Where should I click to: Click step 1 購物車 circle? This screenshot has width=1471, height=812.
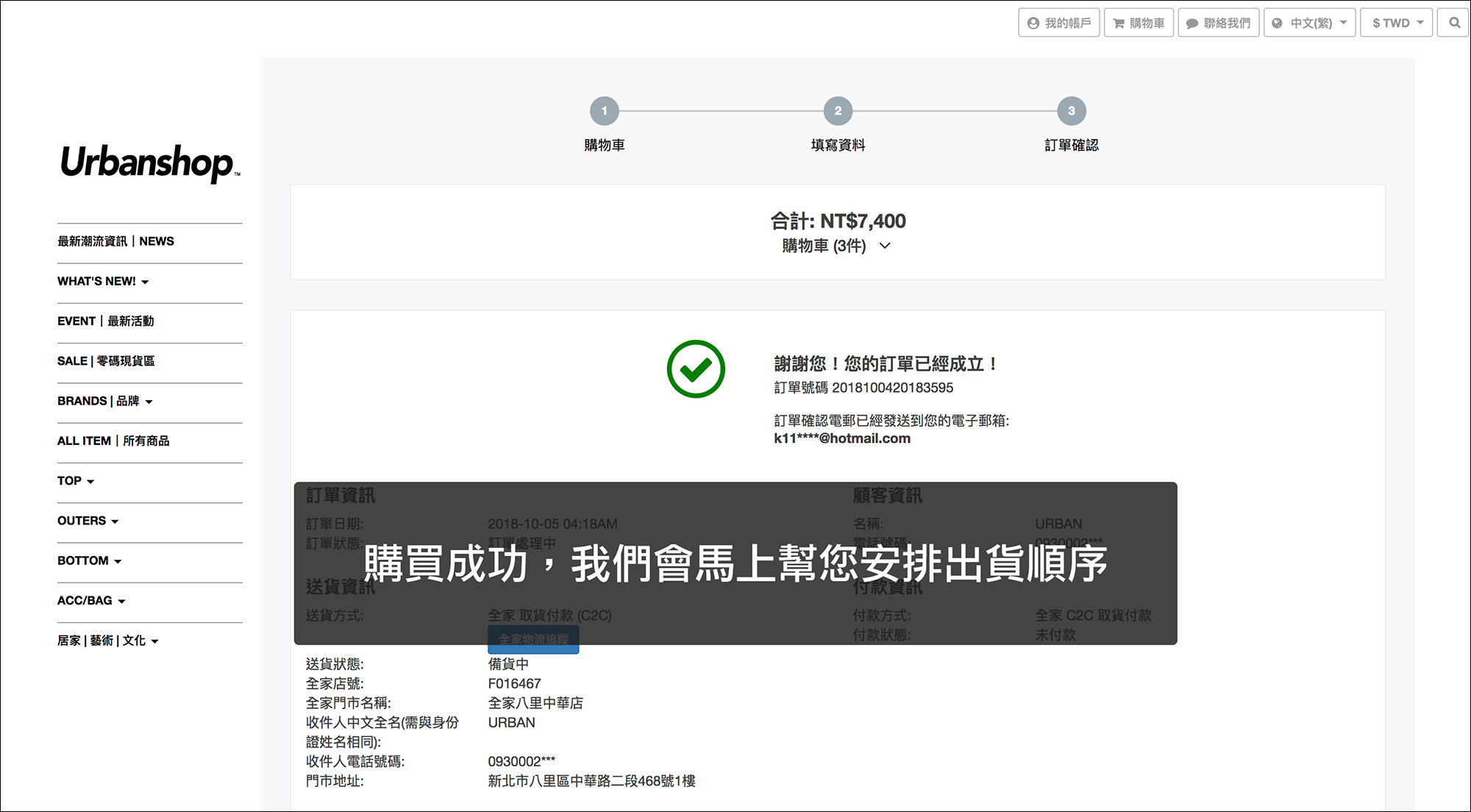(605, 111)
